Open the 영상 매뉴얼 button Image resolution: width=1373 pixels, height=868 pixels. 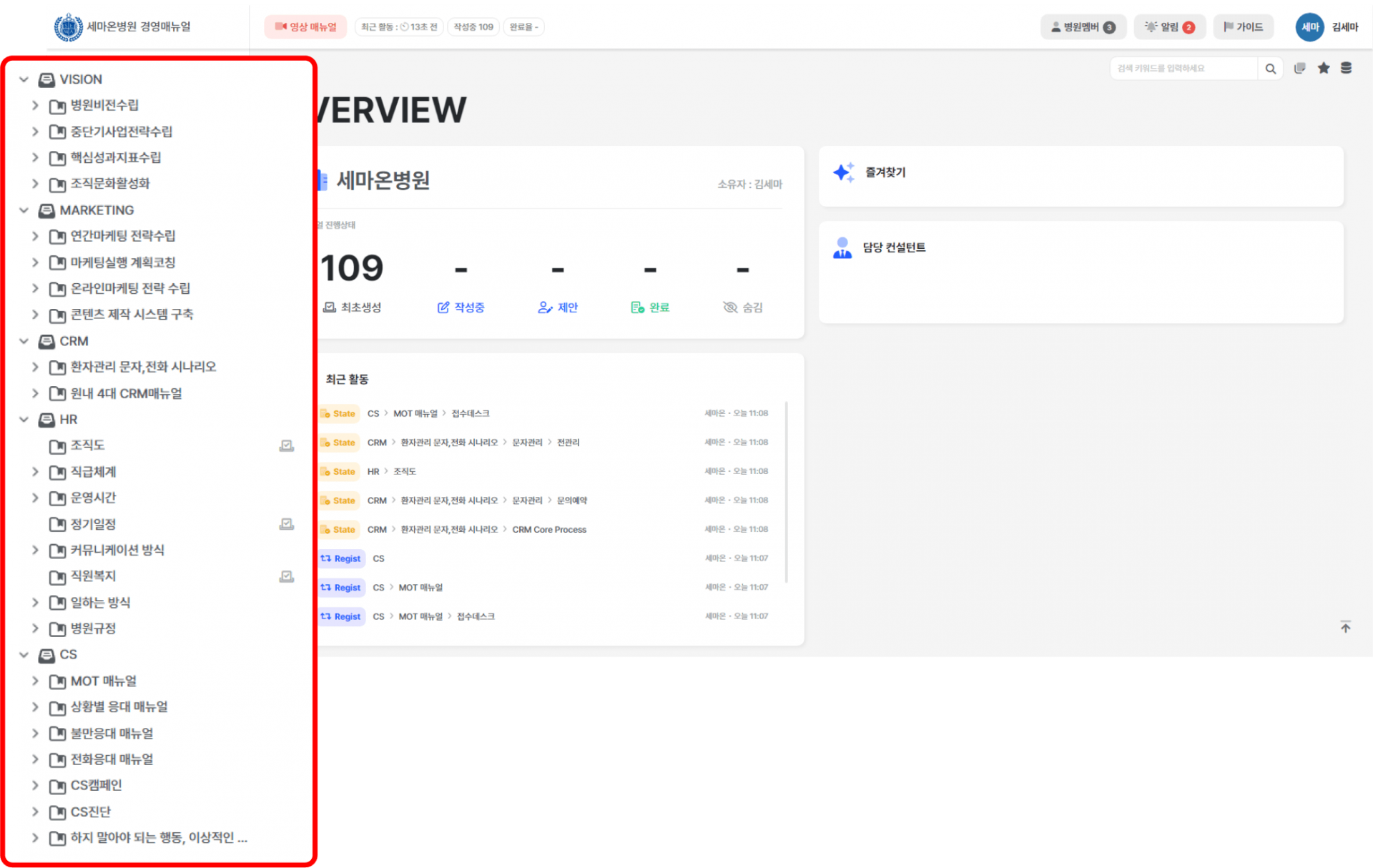pyautogui.click(x=305, y=27)
